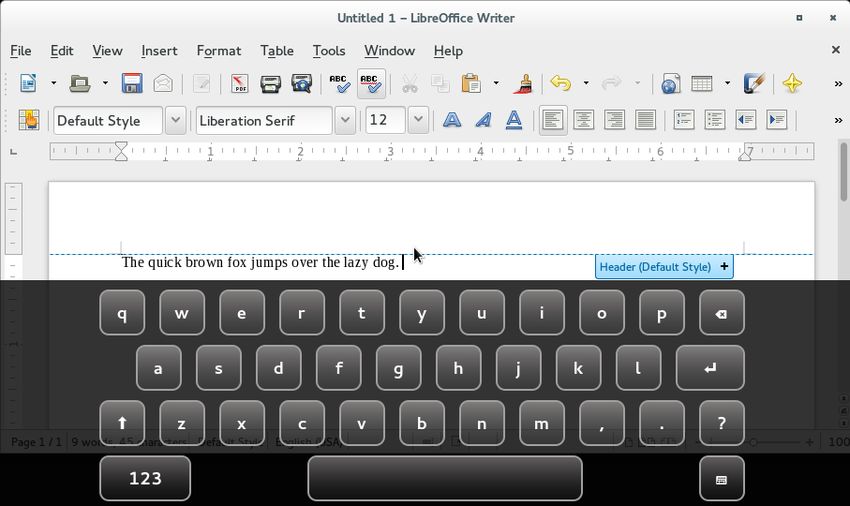
Task: Justify the paragraph text
Action: pos(646,120)
